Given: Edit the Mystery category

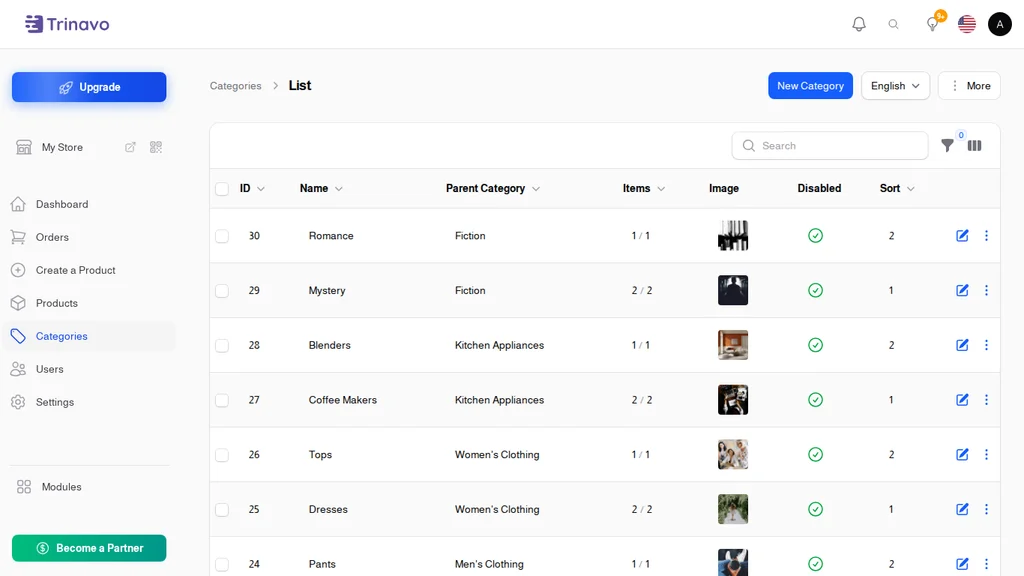Looking at the screenshot, I should [962, 290].
